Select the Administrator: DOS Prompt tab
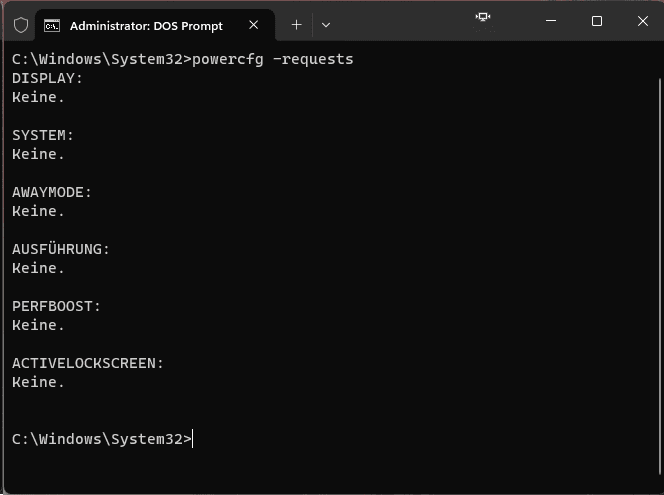Screen dimensions: 664x495 click(146, 26)
